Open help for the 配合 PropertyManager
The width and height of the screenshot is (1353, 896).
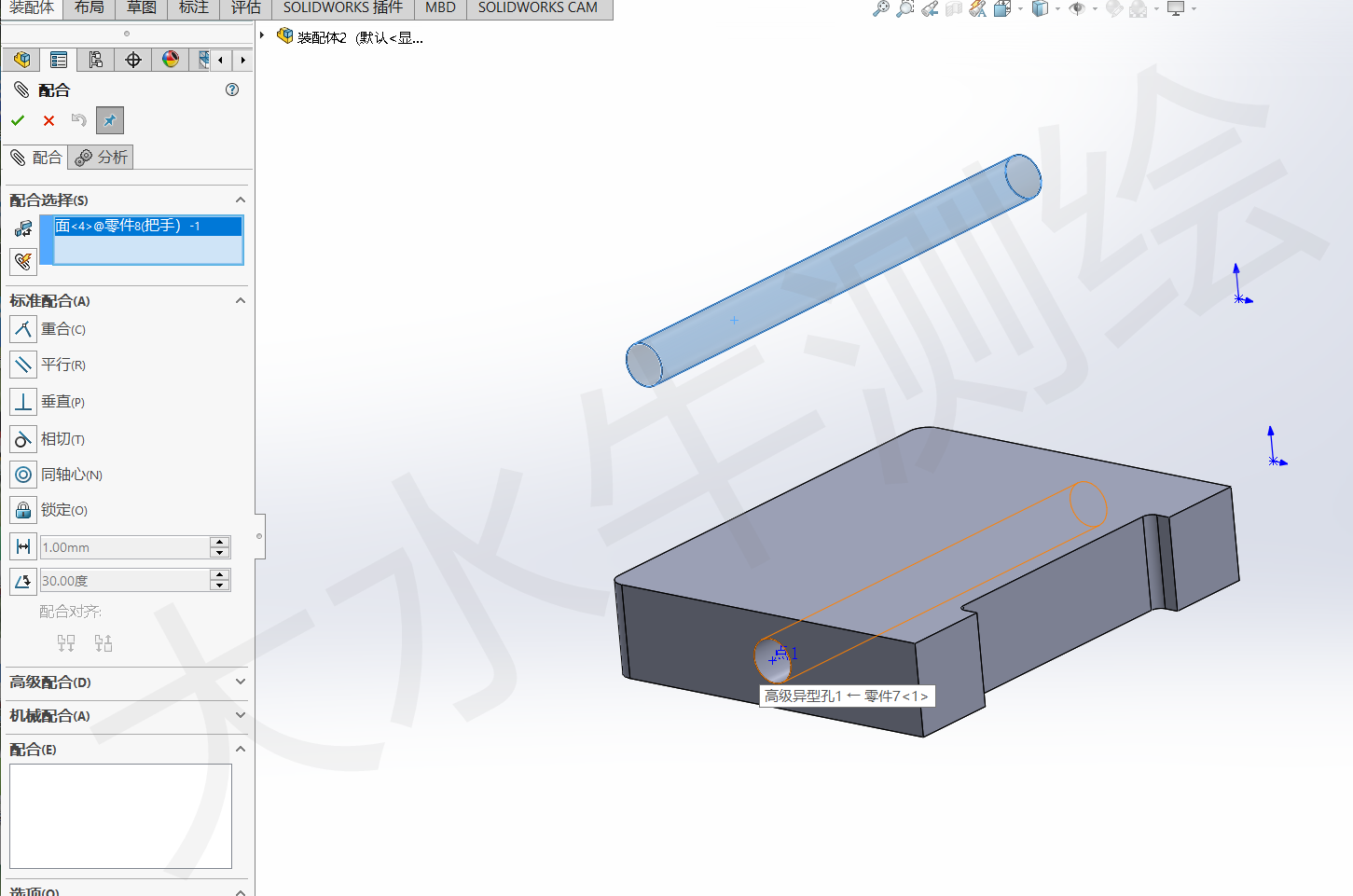[x=232, y=90]
